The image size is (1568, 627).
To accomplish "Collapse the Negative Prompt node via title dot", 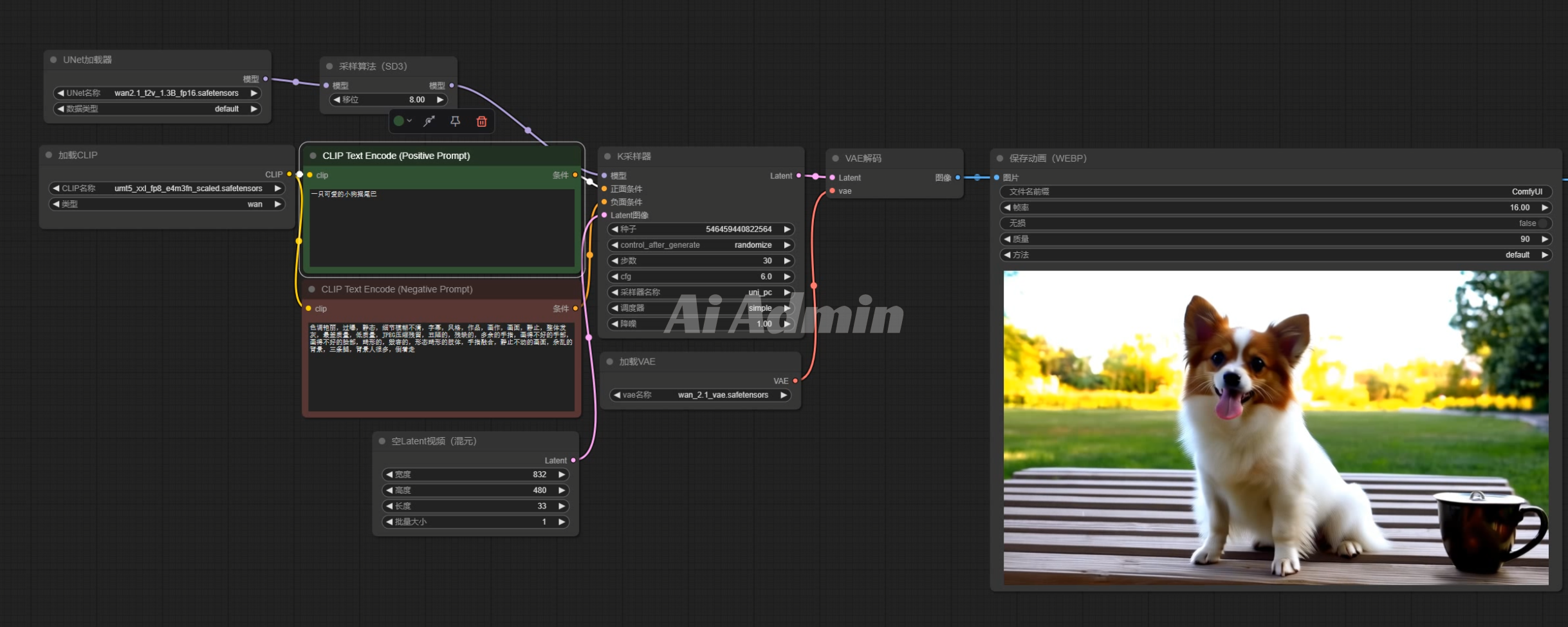I will [311, 290].
